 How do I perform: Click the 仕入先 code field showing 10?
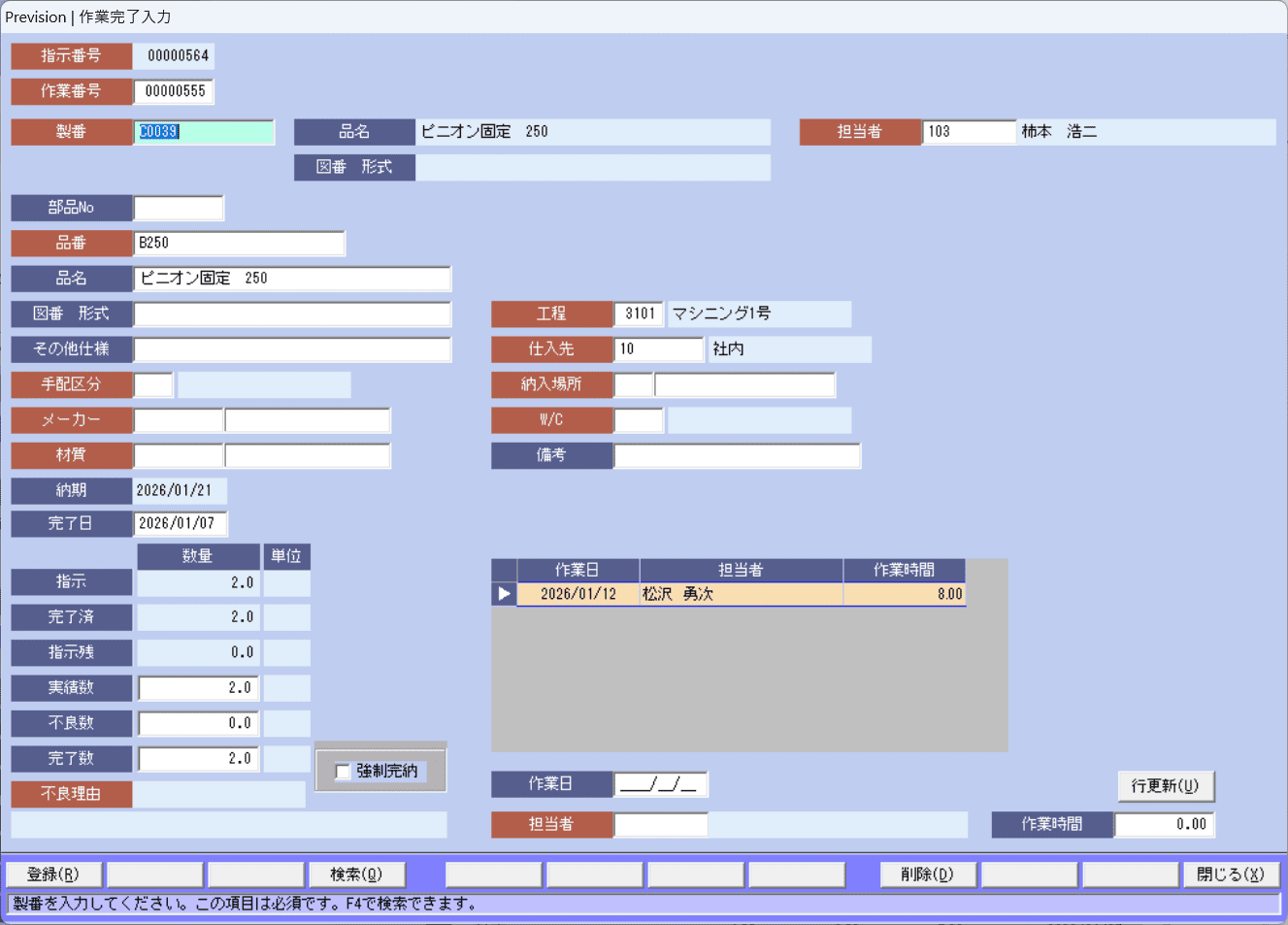(658, 349)
